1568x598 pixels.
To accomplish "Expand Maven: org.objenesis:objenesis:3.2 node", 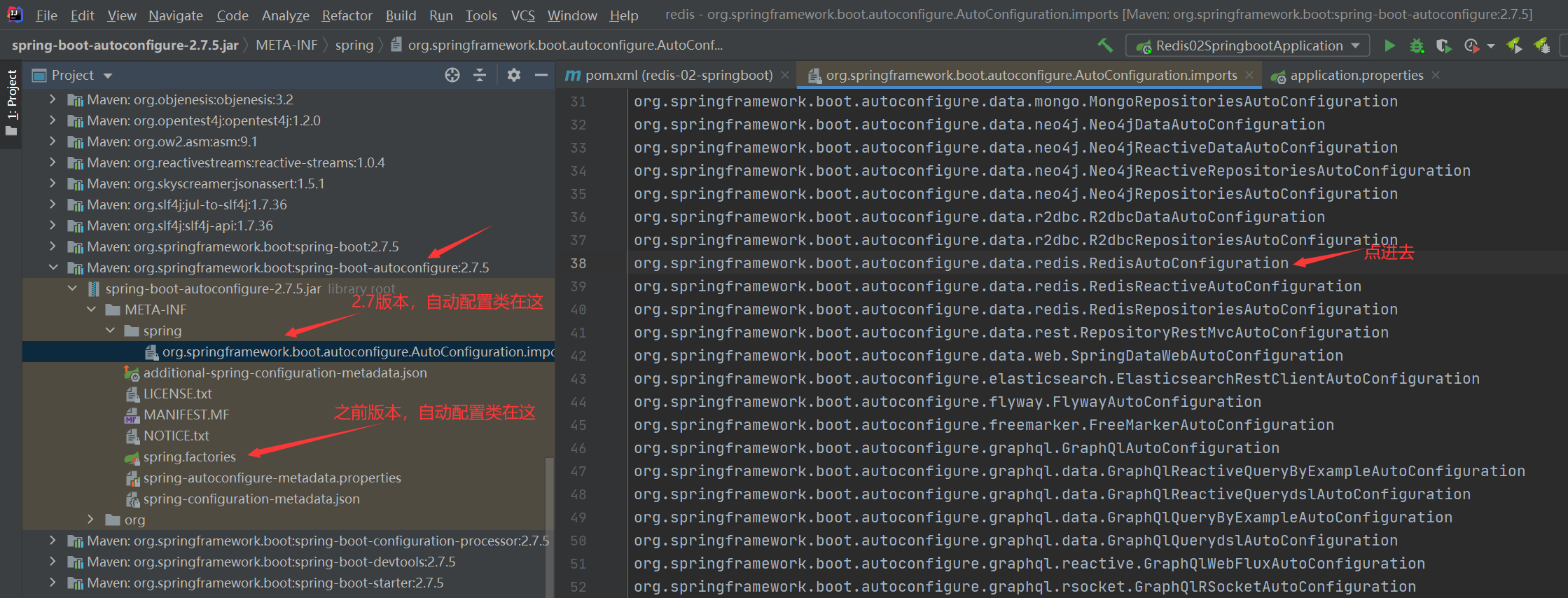I will tap(53, 99).
